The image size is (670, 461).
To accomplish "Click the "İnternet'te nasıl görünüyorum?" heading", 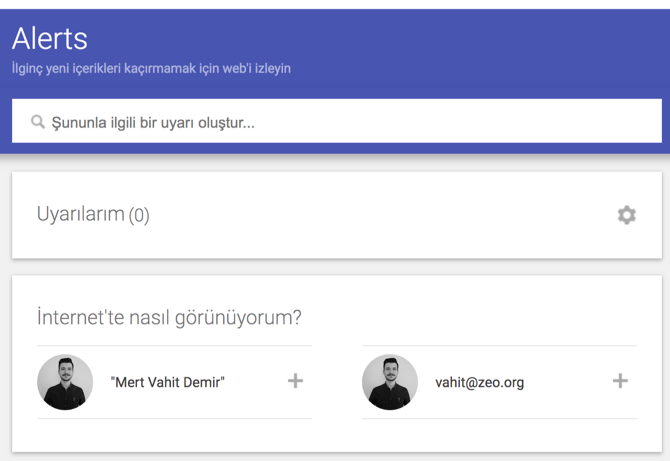I will click(x=169, y=317).
